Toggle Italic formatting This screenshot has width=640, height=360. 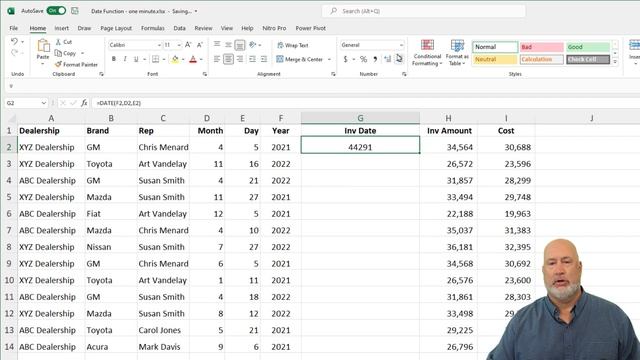tap(125, 59)
